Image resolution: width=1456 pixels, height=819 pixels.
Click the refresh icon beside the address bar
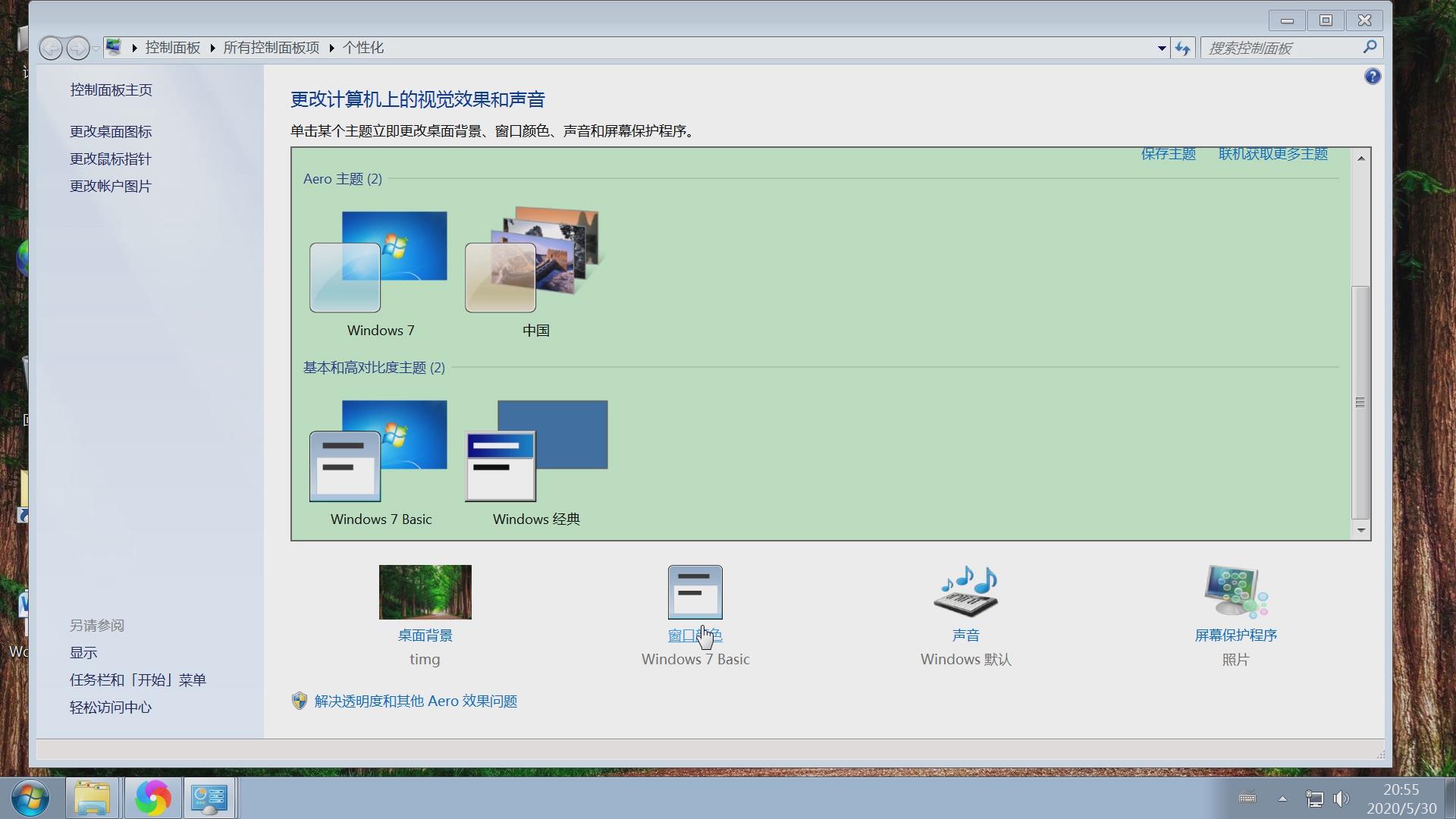point(1183,47)
